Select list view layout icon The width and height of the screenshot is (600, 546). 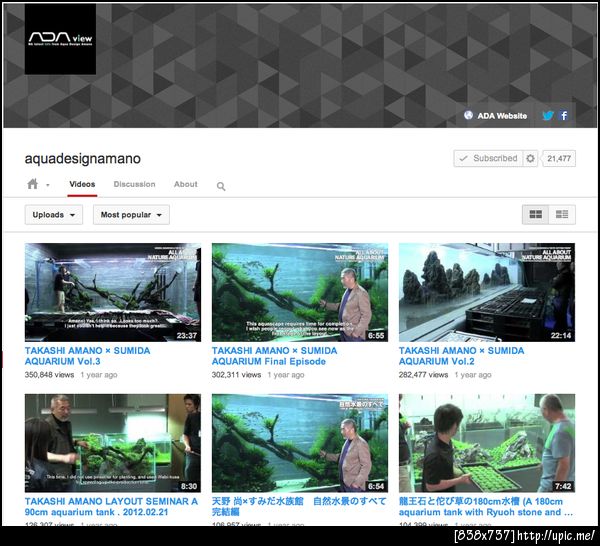562,214
